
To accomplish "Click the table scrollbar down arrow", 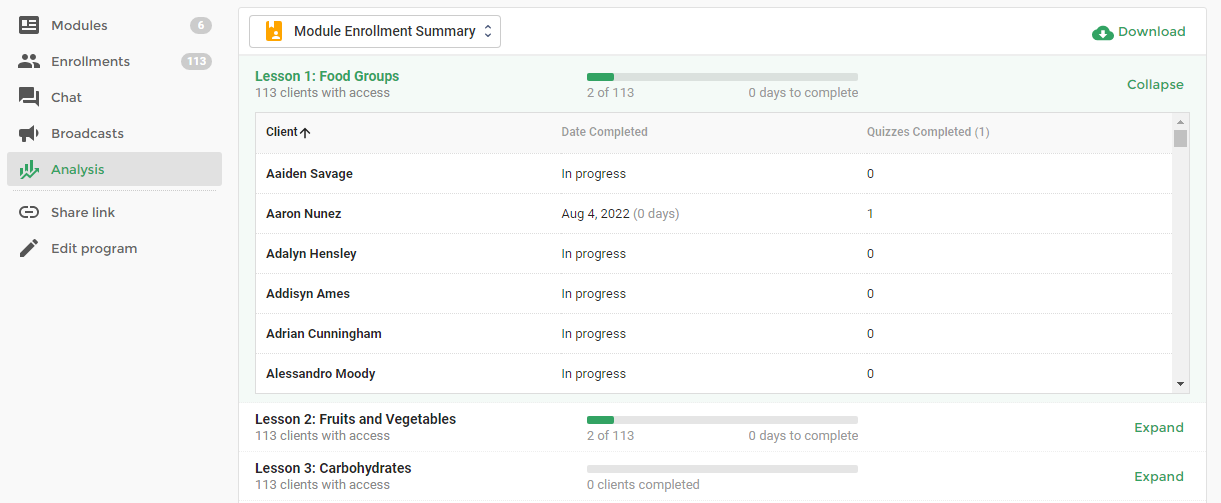I will (1180, 384).
